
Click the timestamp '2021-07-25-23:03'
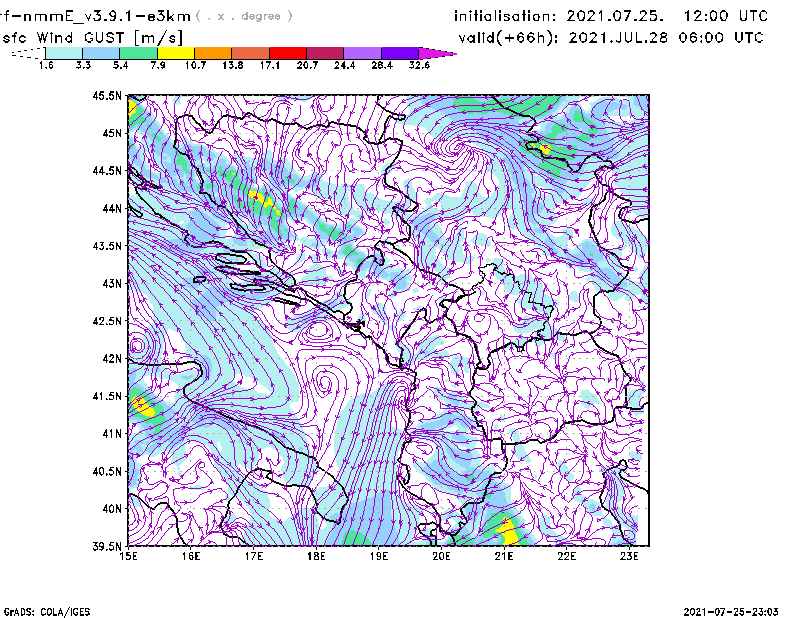point(731,612)
